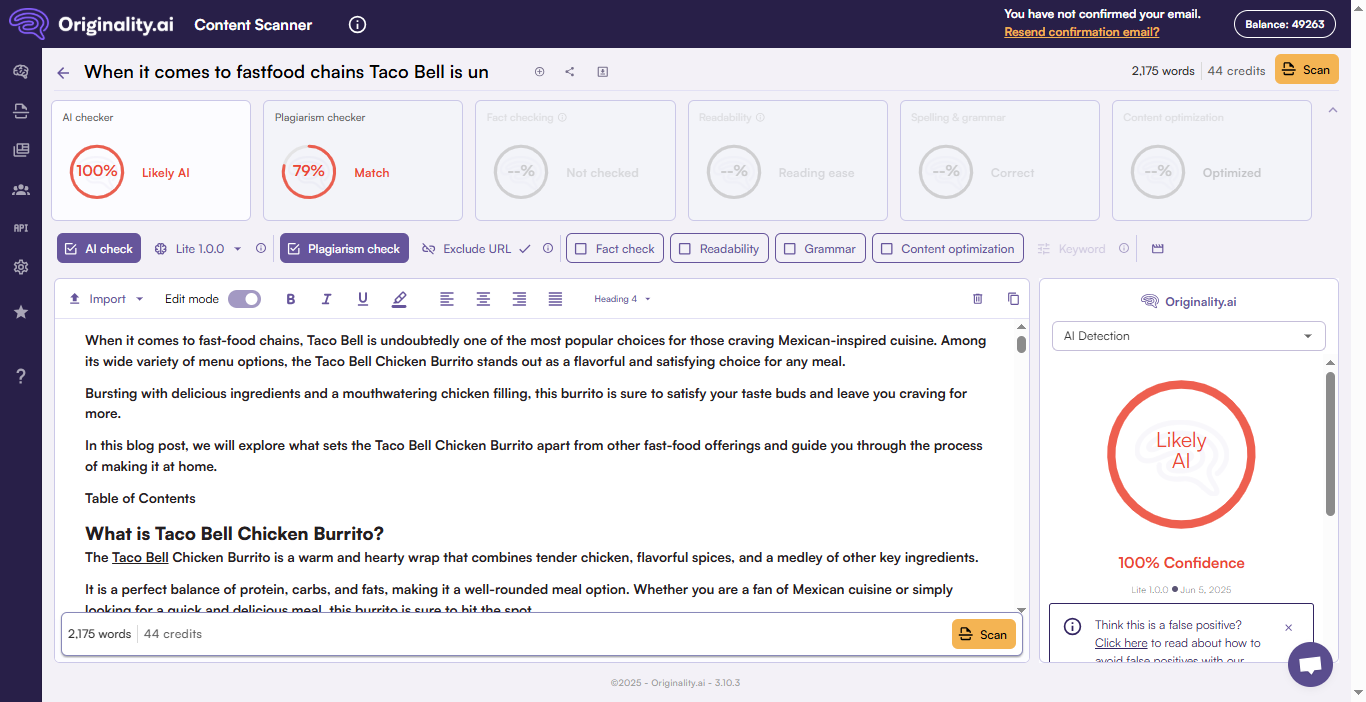Click the Scan button below the editor
The height and width of the screenshot is (702, 1366).
pyautogui.click(x=984, y=634)
